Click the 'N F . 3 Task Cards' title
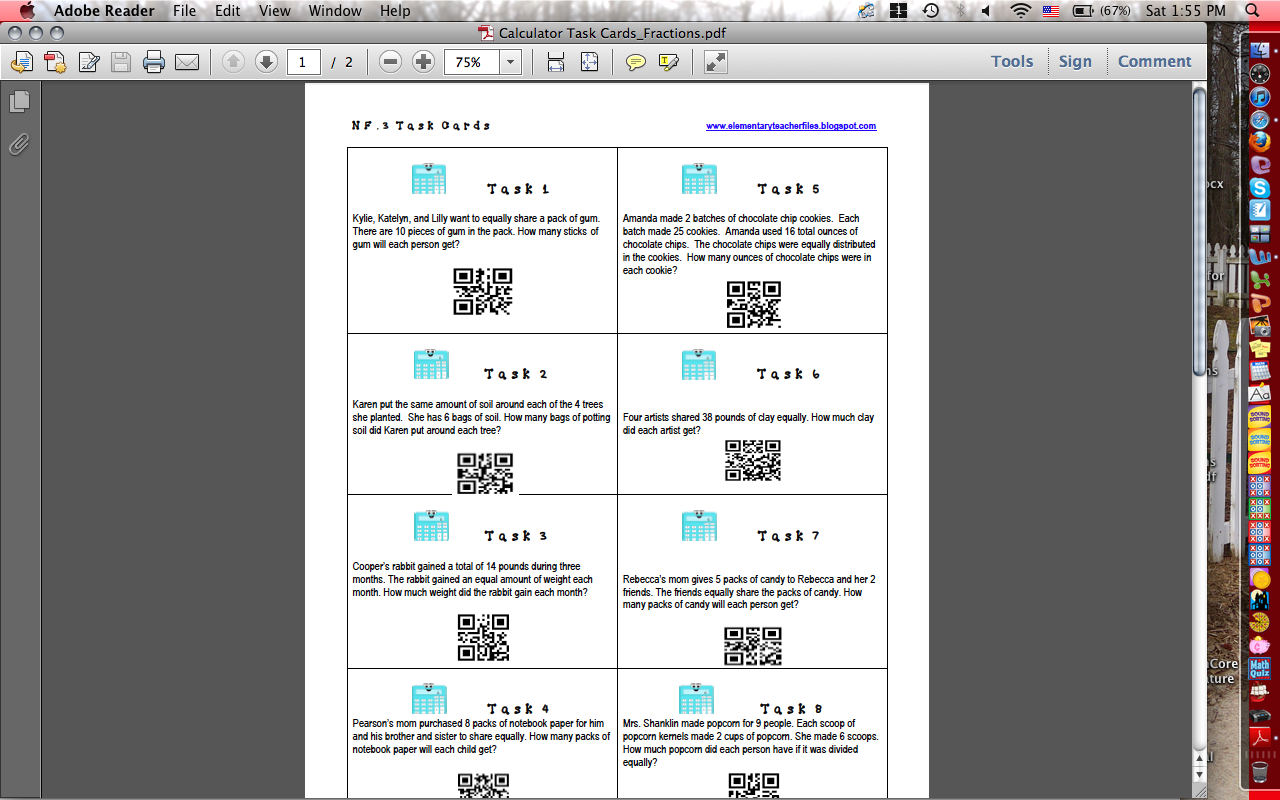This screenshot has height=800, width=1280. click(421, 126)
